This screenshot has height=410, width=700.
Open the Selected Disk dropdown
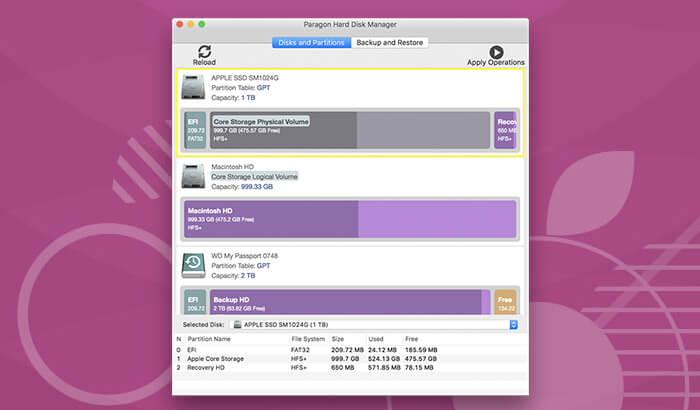(x=374, y=325)
